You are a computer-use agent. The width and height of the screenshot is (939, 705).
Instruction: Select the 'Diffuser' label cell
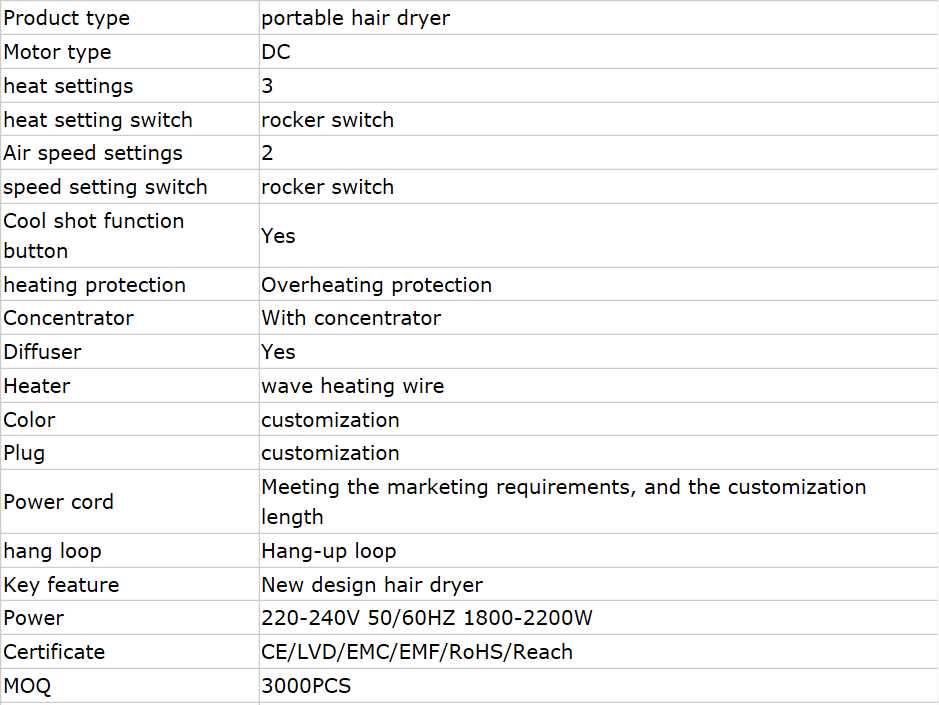pos(42,352)
